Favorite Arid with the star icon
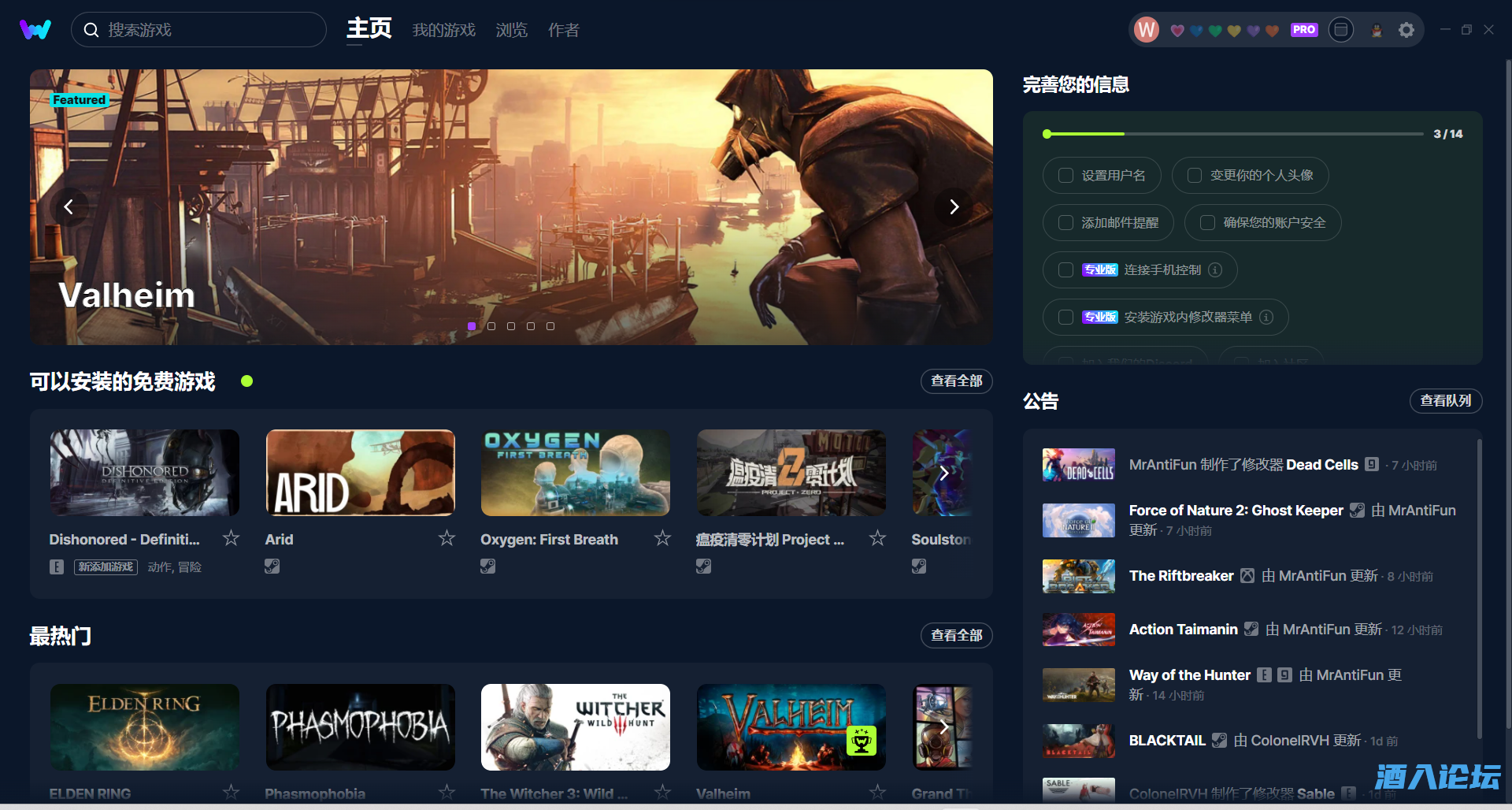 tap(447, 538)
